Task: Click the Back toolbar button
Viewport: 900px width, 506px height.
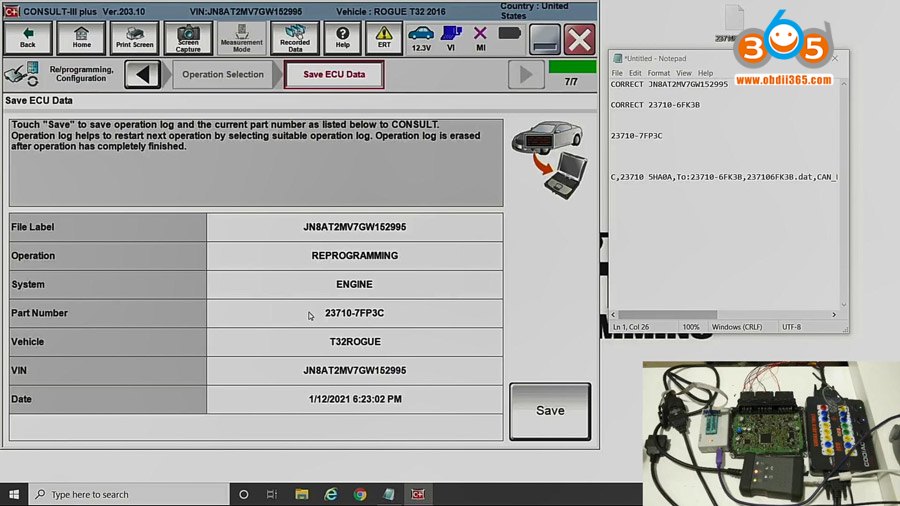Action: (28, 38)
